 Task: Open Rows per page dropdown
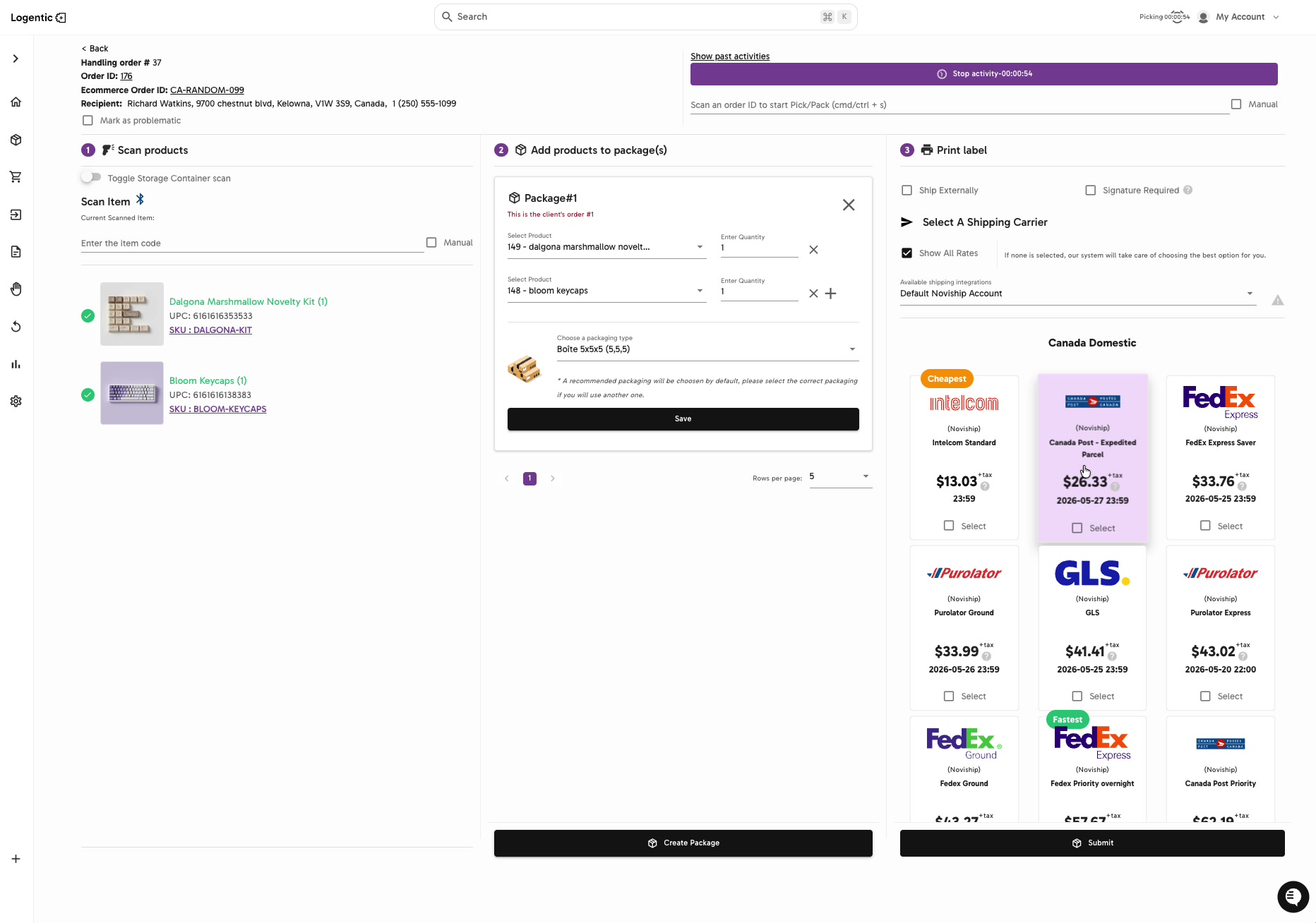(840, 476)
